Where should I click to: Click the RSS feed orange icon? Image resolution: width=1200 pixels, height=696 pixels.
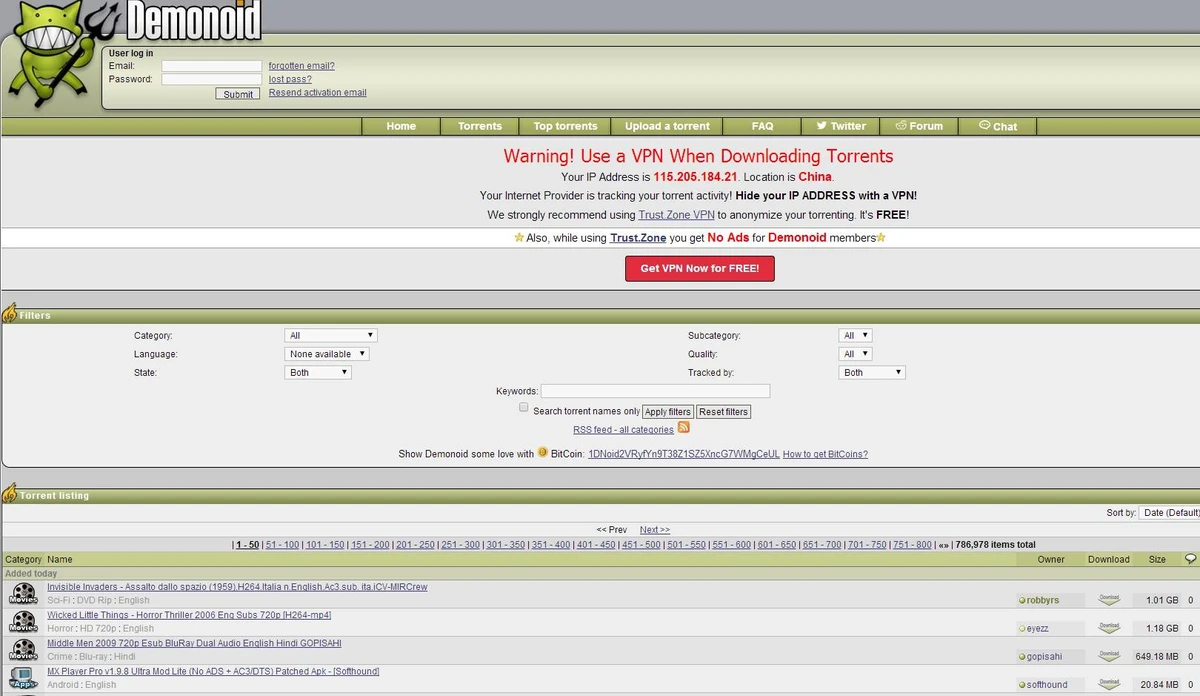(684, 428)
